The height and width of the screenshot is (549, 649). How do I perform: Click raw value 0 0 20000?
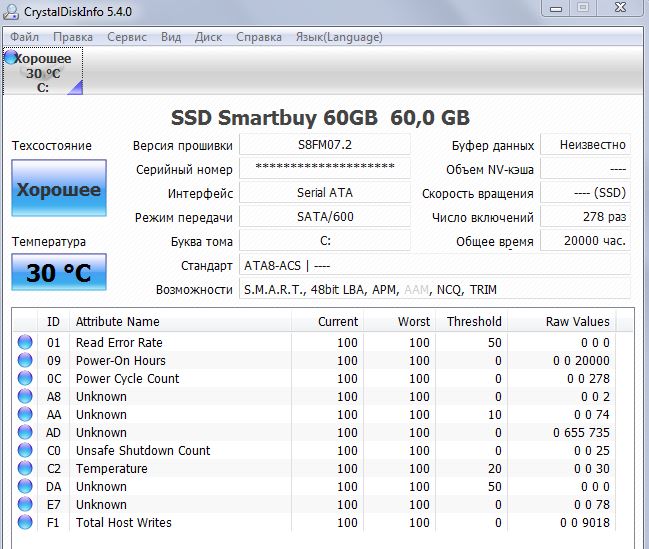(581, 361)
